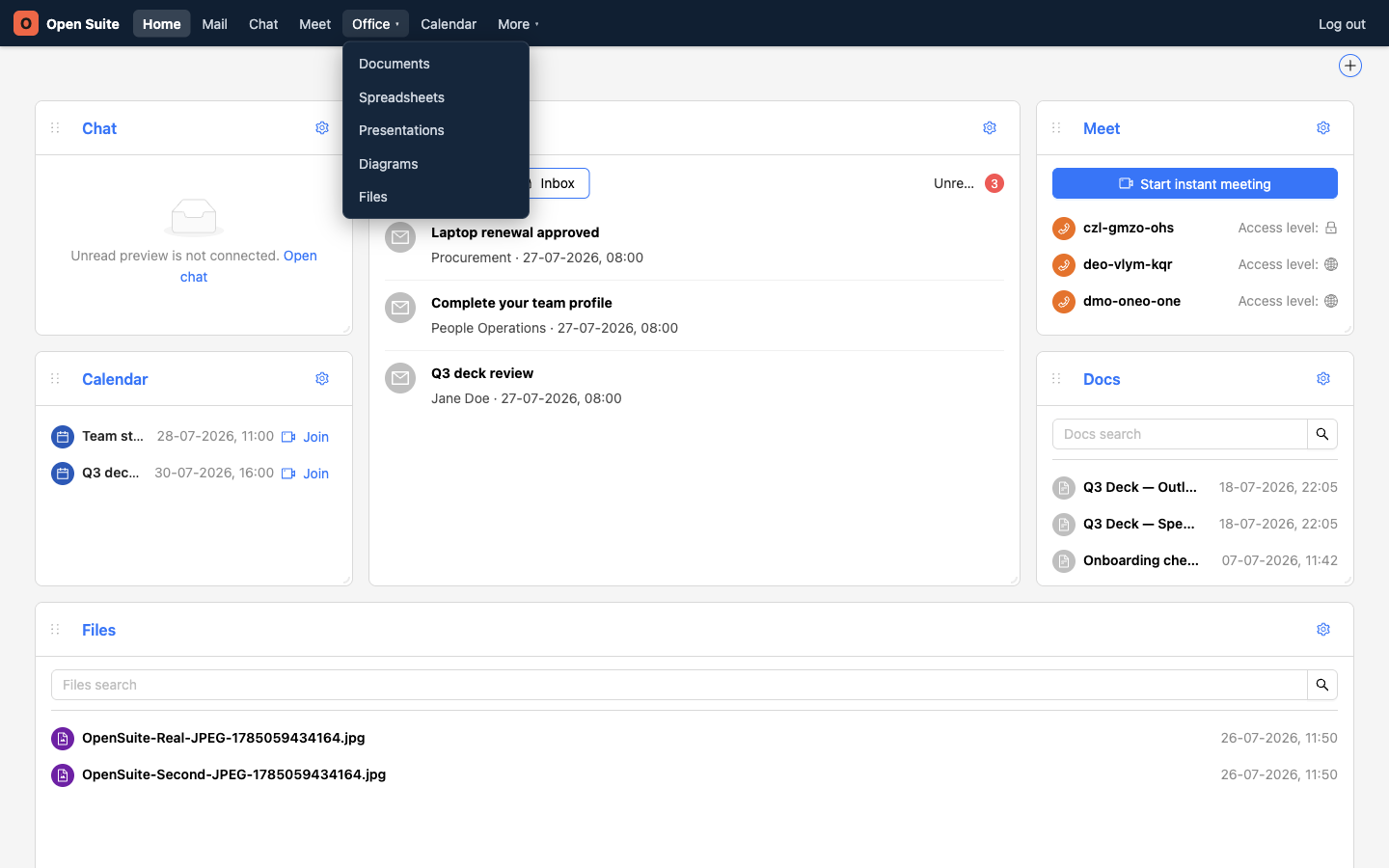Click the phone icon for czl-gmzo-ohs
This screenshot has width=1389, height=868.
(x=1064, y=229)
